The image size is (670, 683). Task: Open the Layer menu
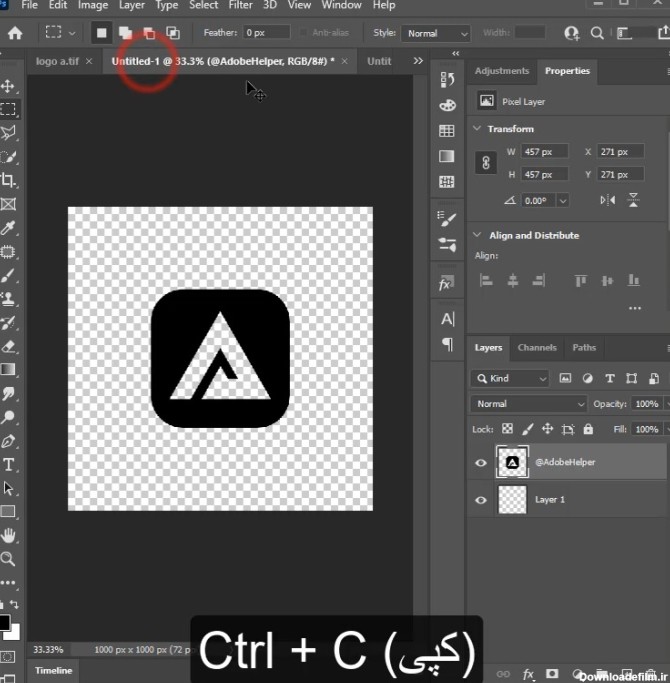point(132,5)
